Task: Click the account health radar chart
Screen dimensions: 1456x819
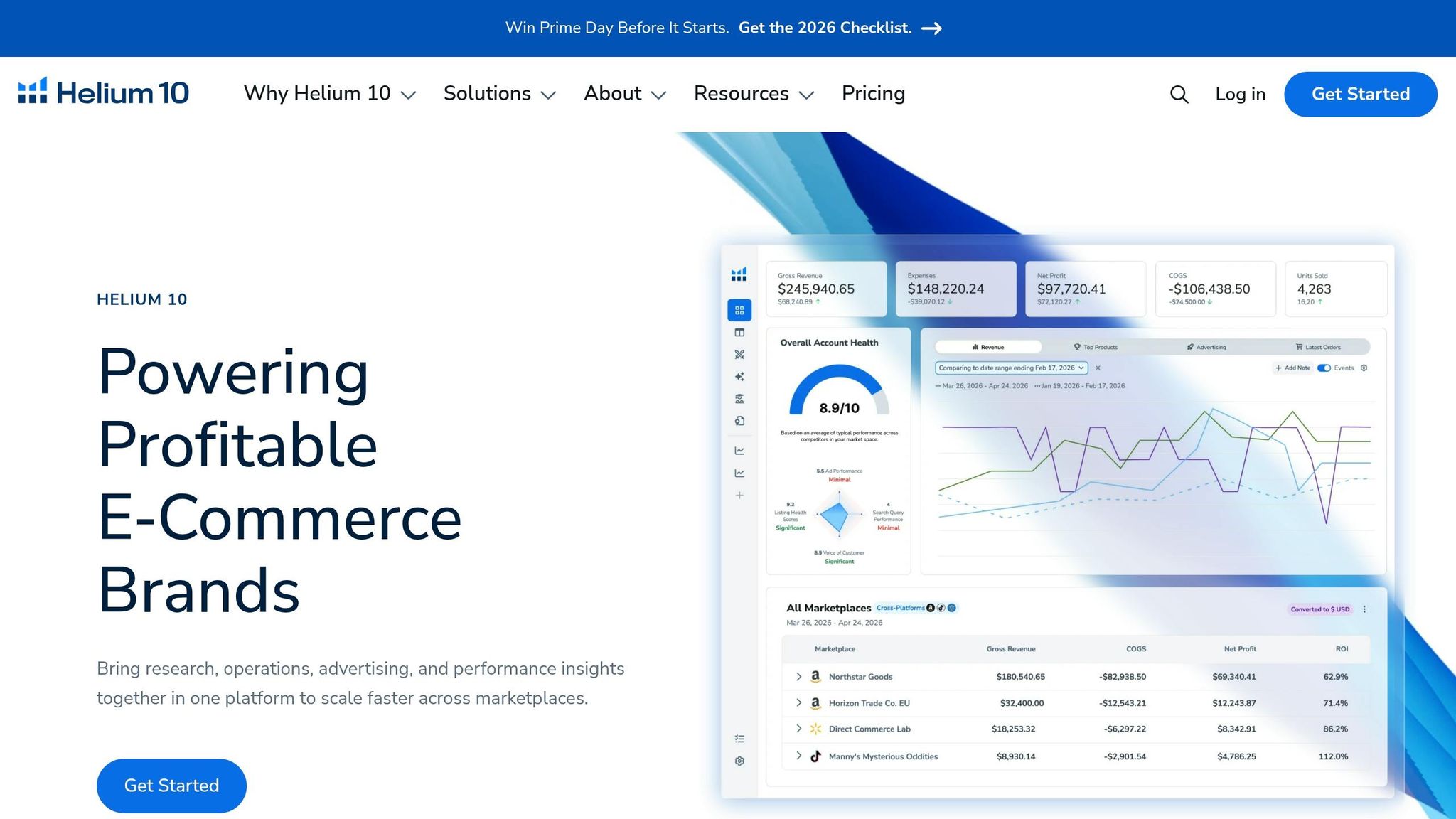Action: click(839, 513)
